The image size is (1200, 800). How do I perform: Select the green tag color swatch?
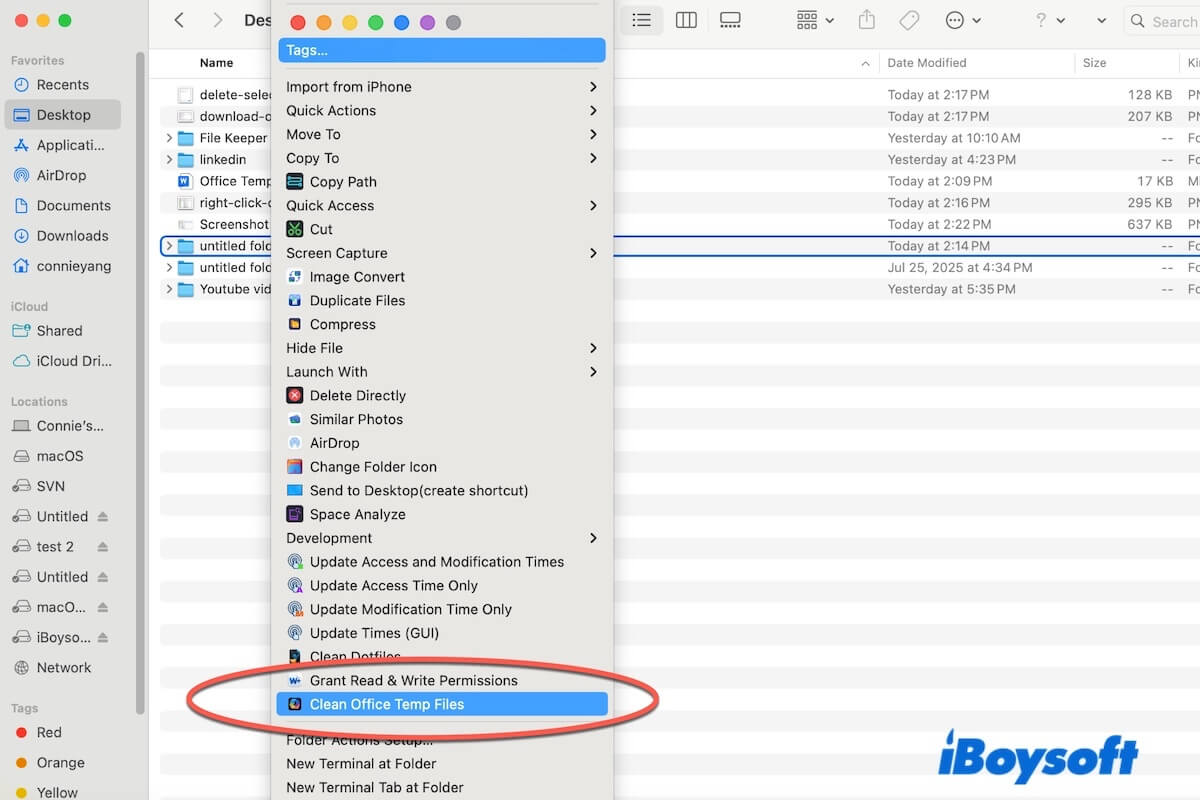coord(376,20)
